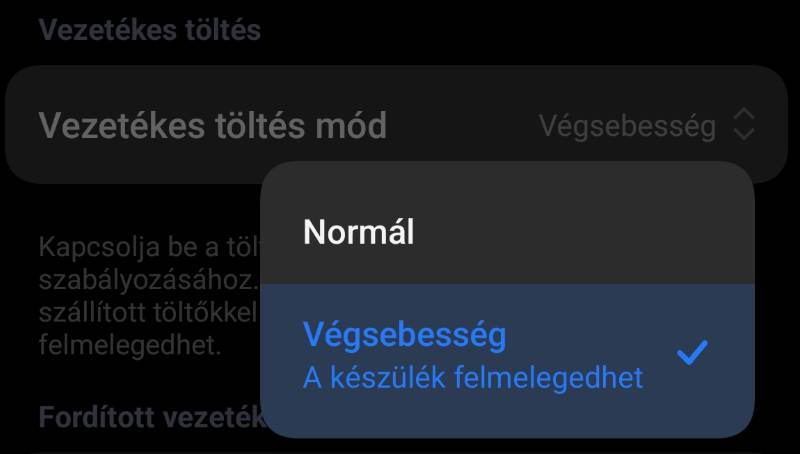The height and width of the screenshot is (454, 800).
Task: Open the Vezetékes töltés mód dropdown
Action: (396, 125)
